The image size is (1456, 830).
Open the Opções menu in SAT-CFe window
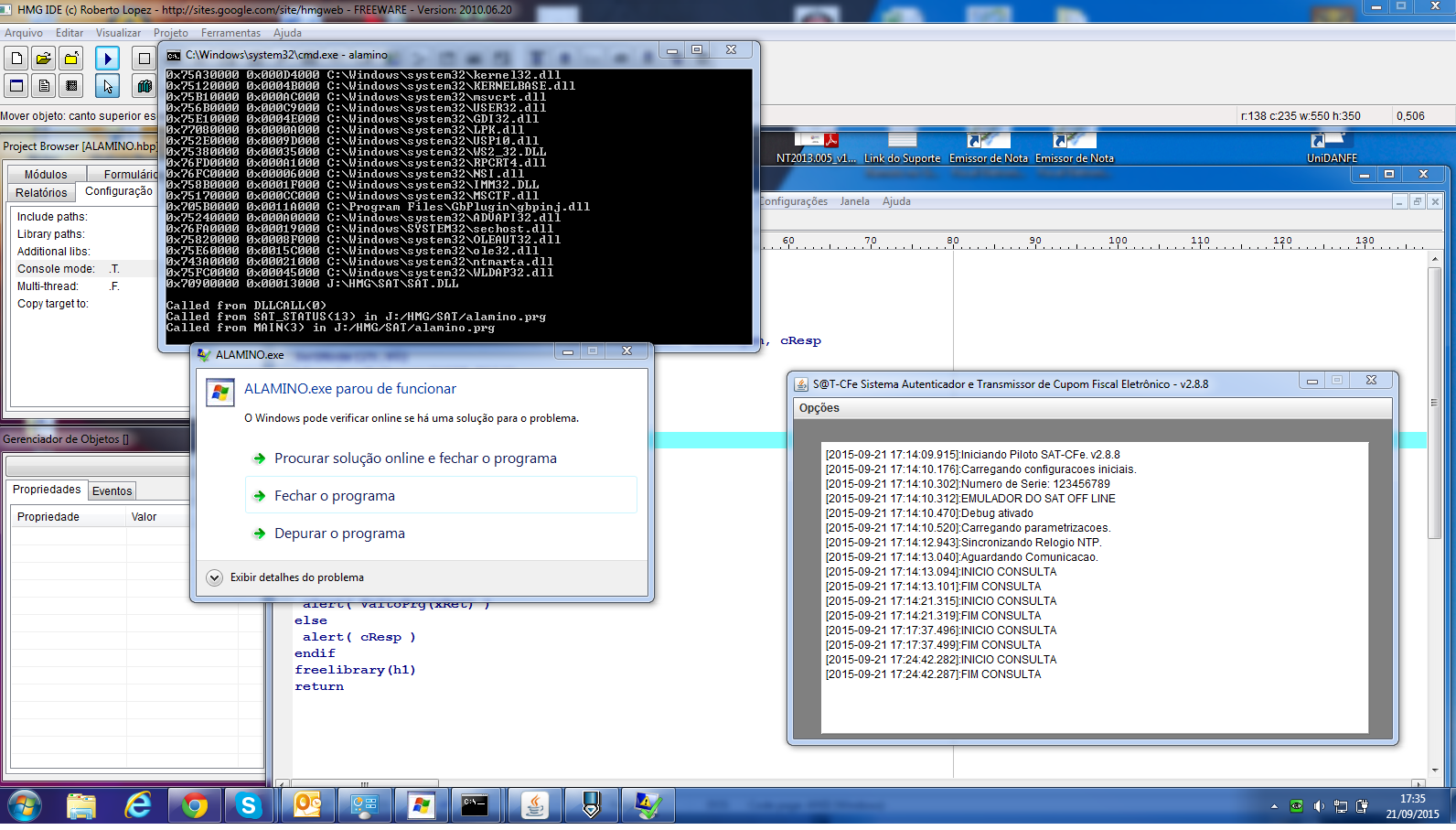pyautogui.click(x=819, y=408)
